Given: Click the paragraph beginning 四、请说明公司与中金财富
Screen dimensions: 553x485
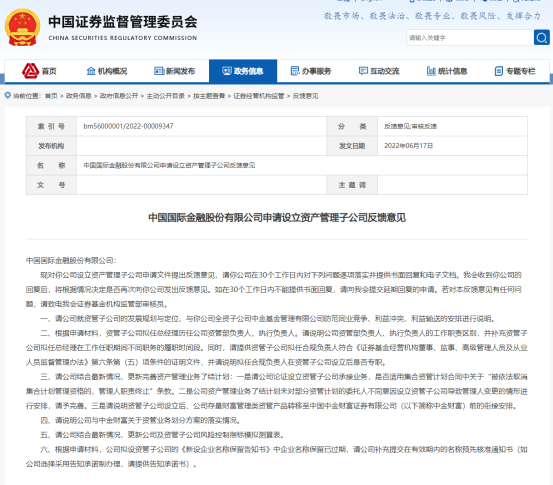Looking at the screenshot, I should tap(141, 420).
